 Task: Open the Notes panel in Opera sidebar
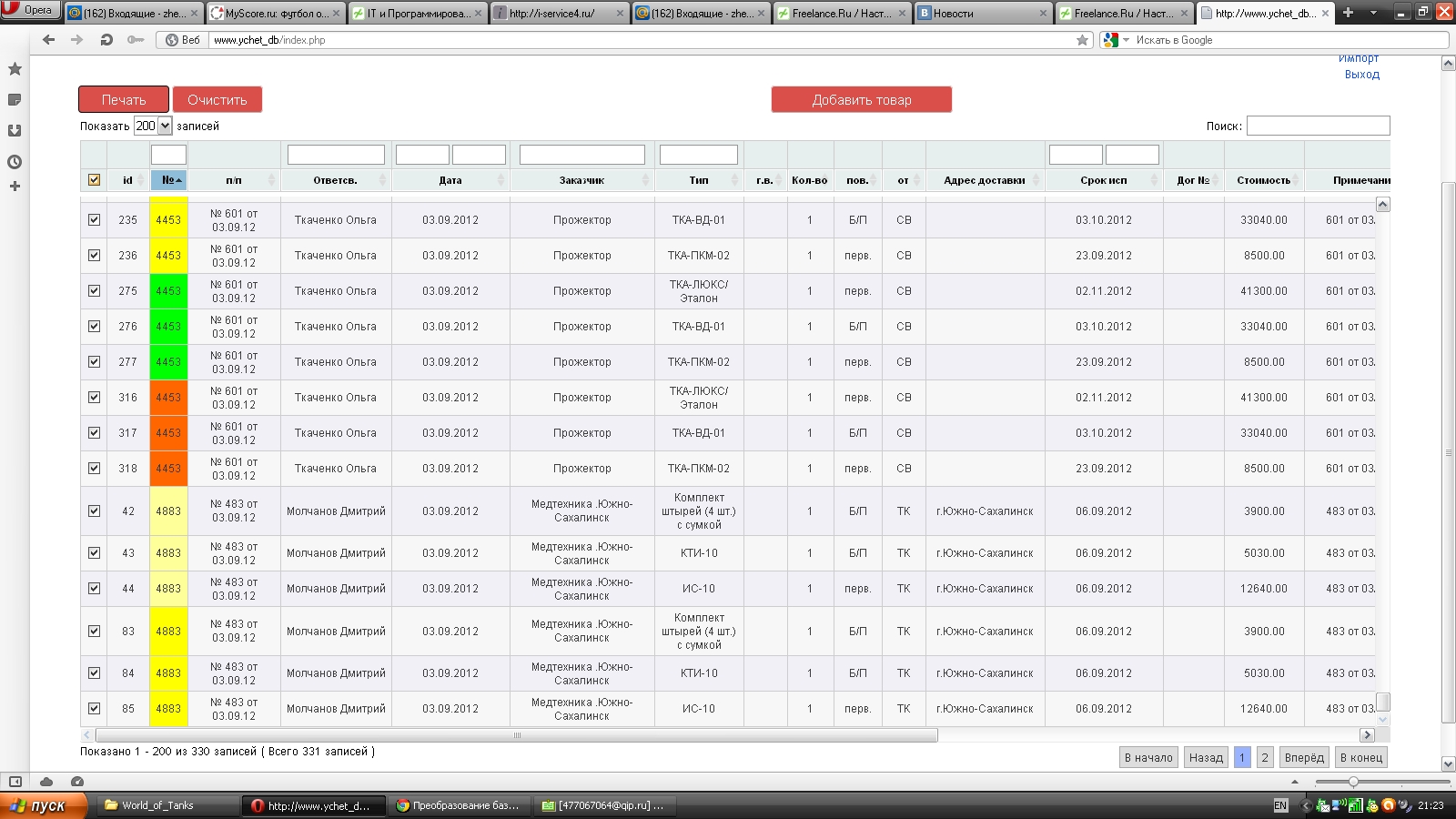(15, 100)
